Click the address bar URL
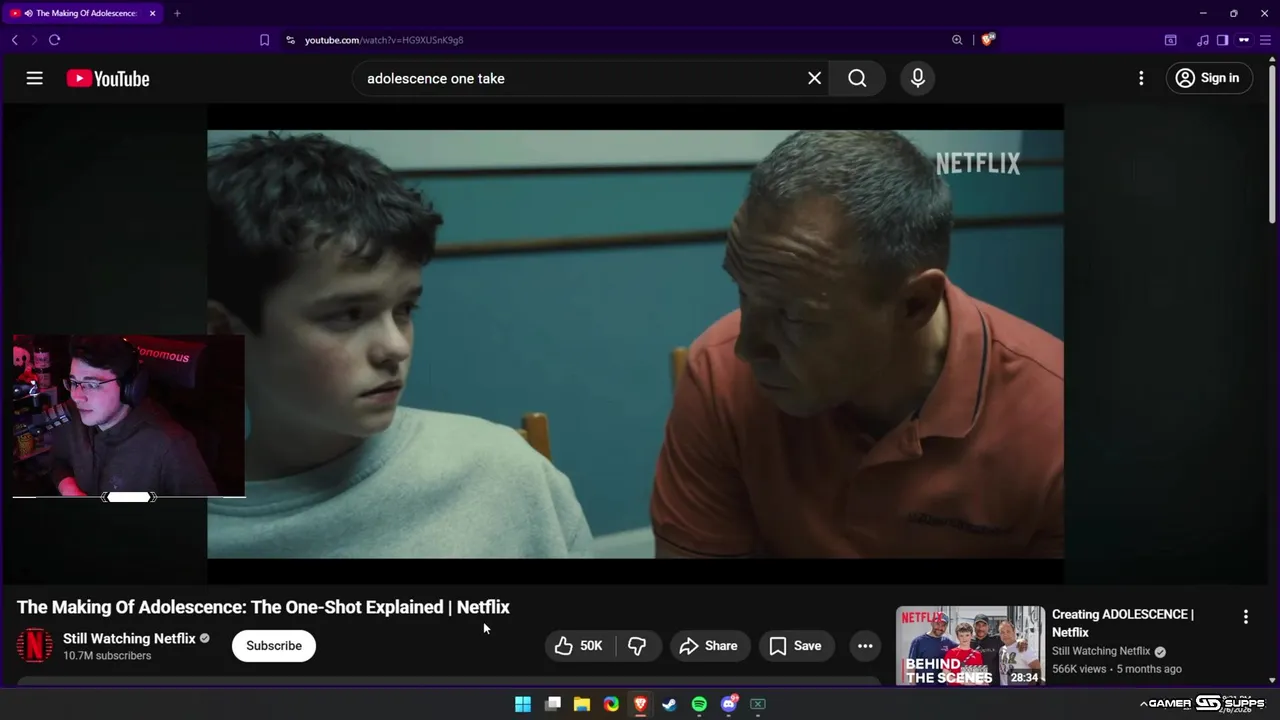 [x=384, y=40]
